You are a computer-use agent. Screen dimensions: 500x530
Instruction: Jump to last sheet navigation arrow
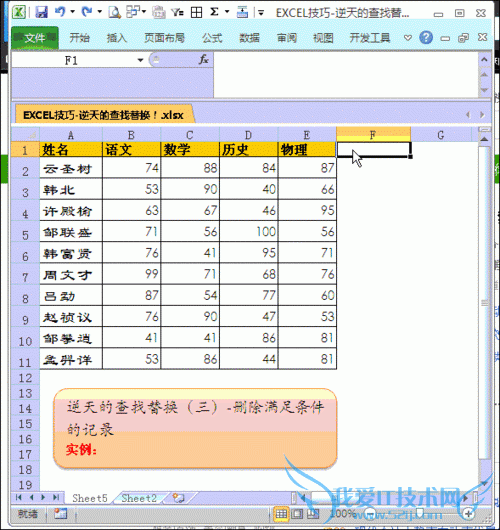click(56, 498)
